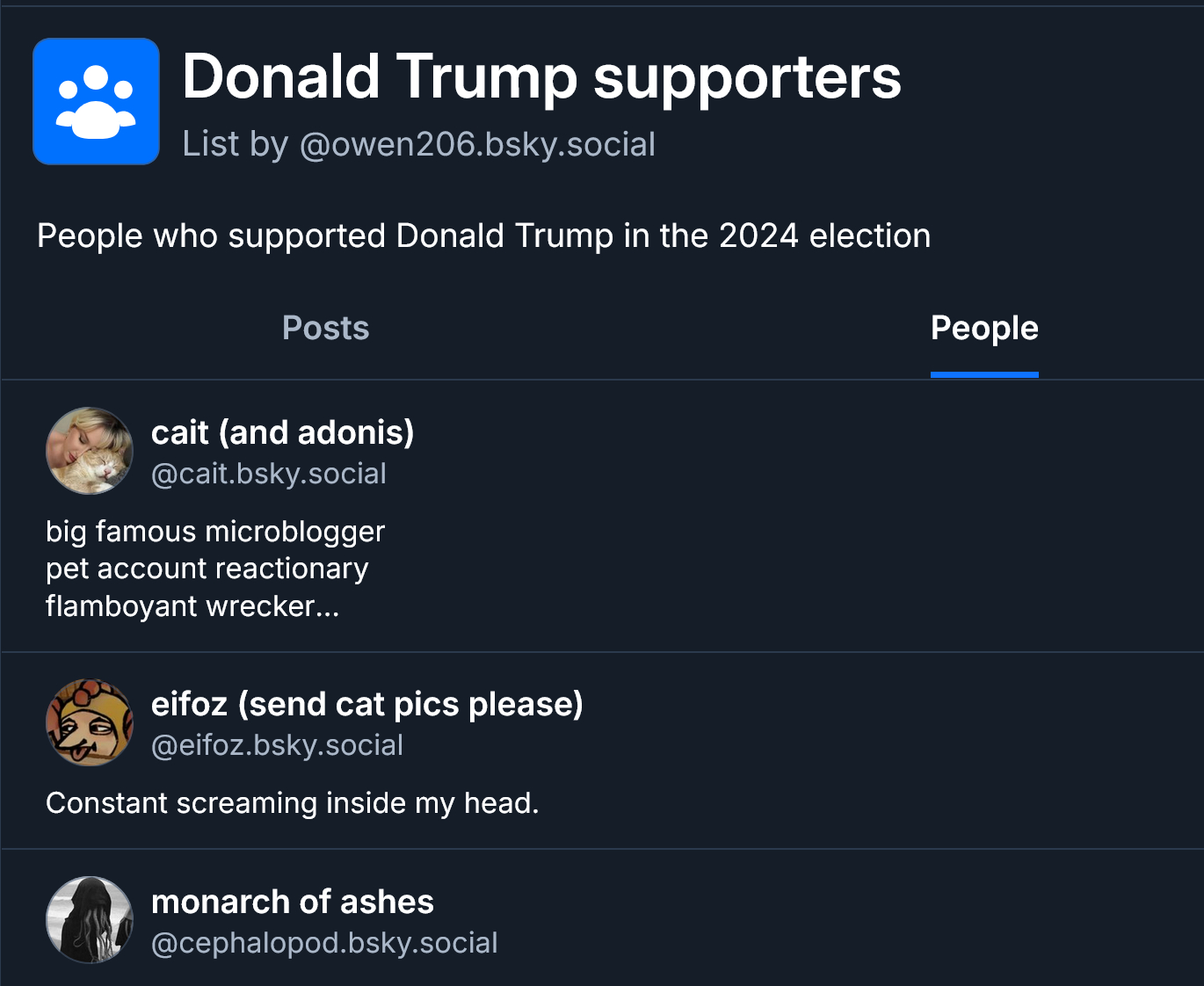1204x986 pixels.
Task: Click eifoz's cartoon avatar
Action: point(90,722)
